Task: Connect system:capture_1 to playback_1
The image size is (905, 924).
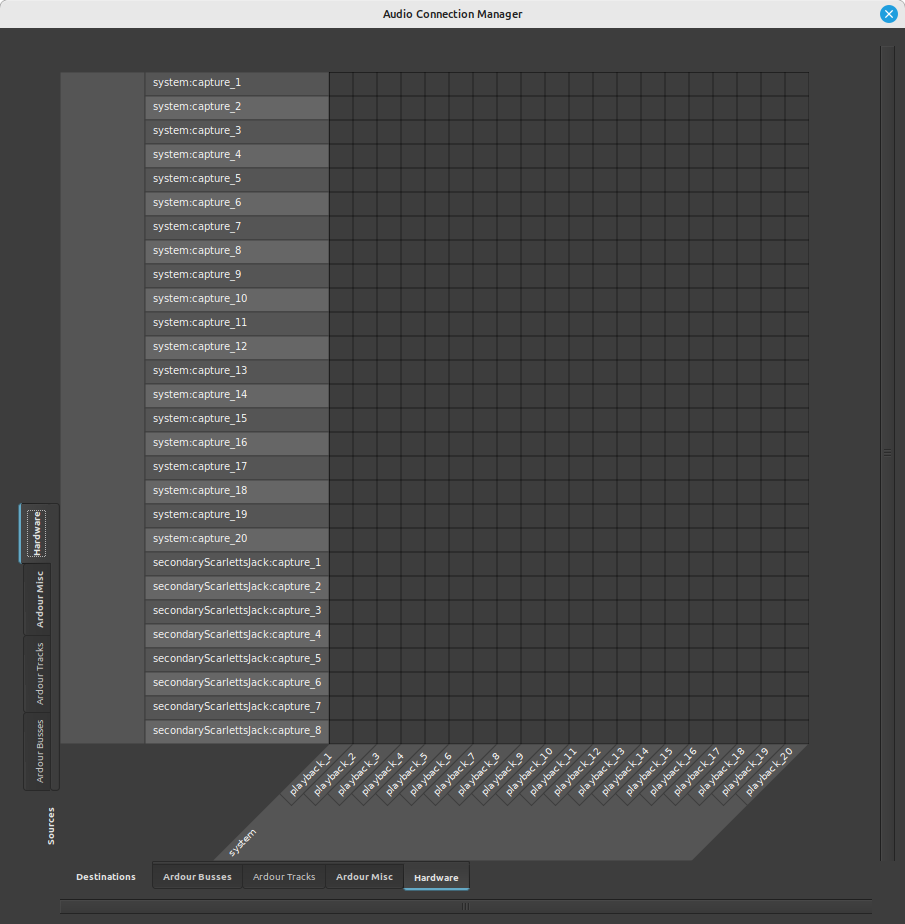Action: (342, 82)
